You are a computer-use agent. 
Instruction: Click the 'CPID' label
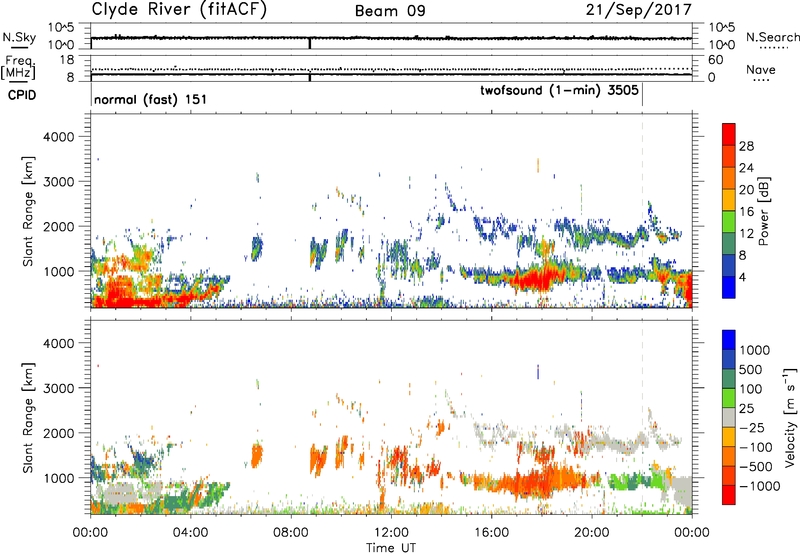point(22,95)
